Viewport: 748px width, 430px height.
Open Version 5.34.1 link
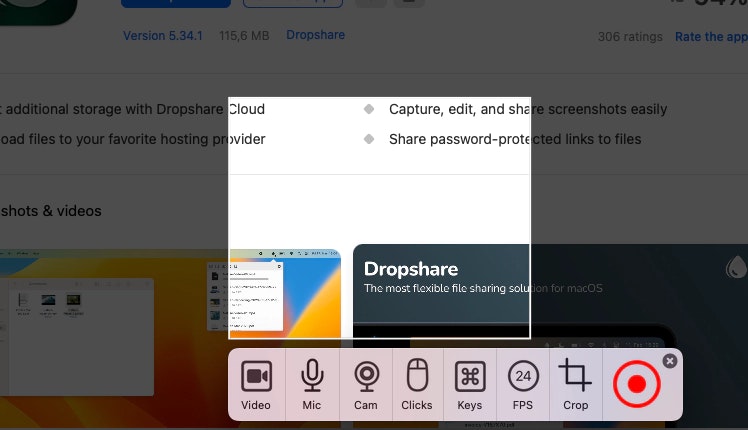(163, 36)
